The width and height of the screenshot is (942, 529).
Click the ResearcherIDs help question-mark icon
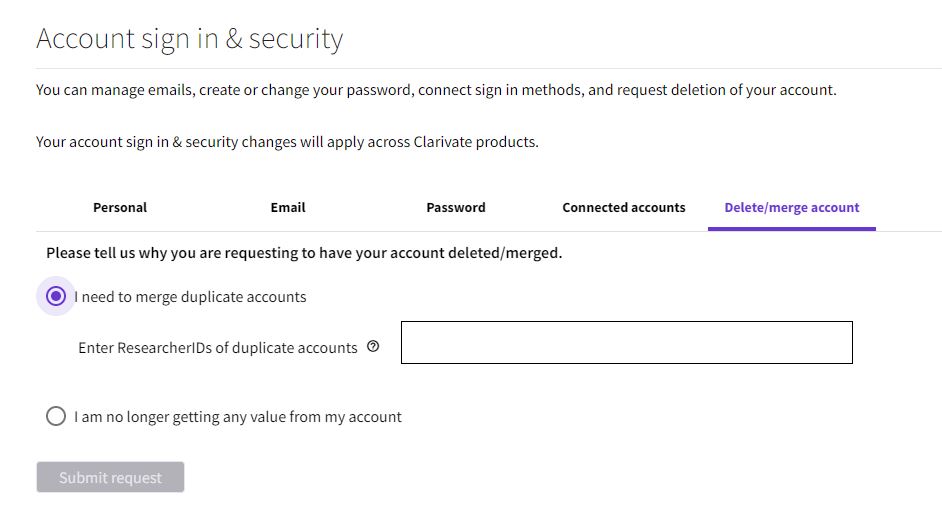pos(373,346)
